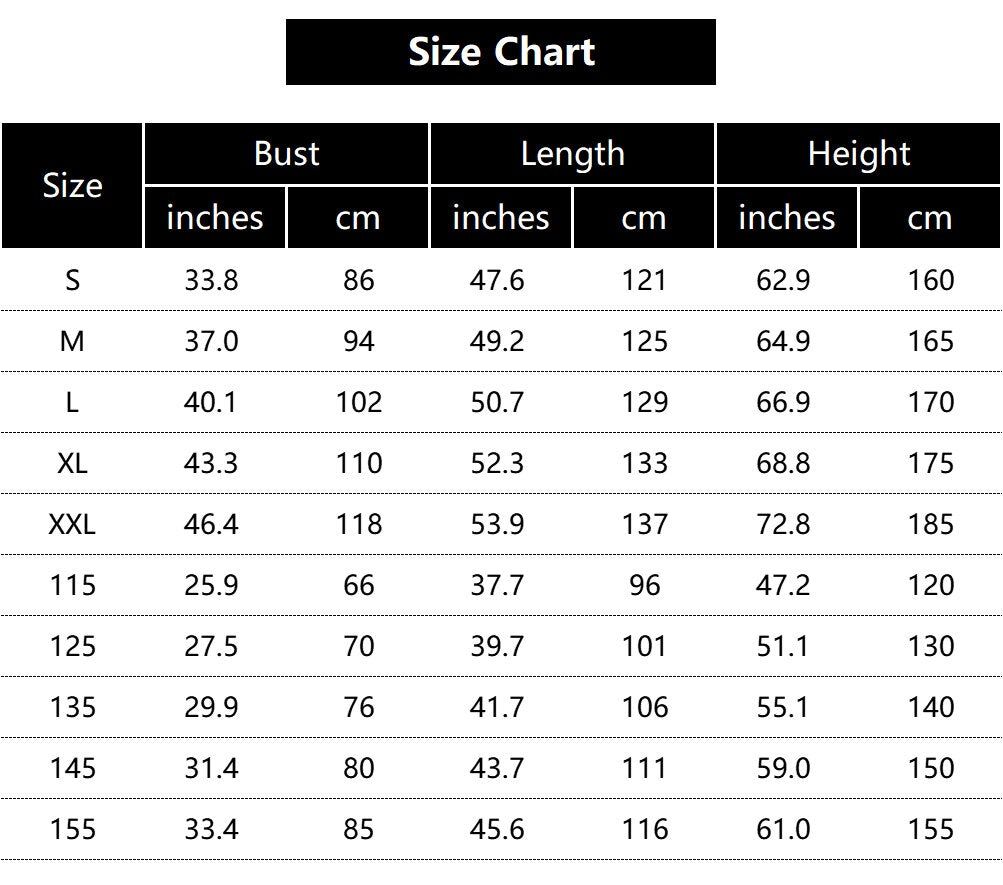1003x885 pixels.
Task: Click the Bust column group header
Action: pyautogui.click(x=287, y=154)
